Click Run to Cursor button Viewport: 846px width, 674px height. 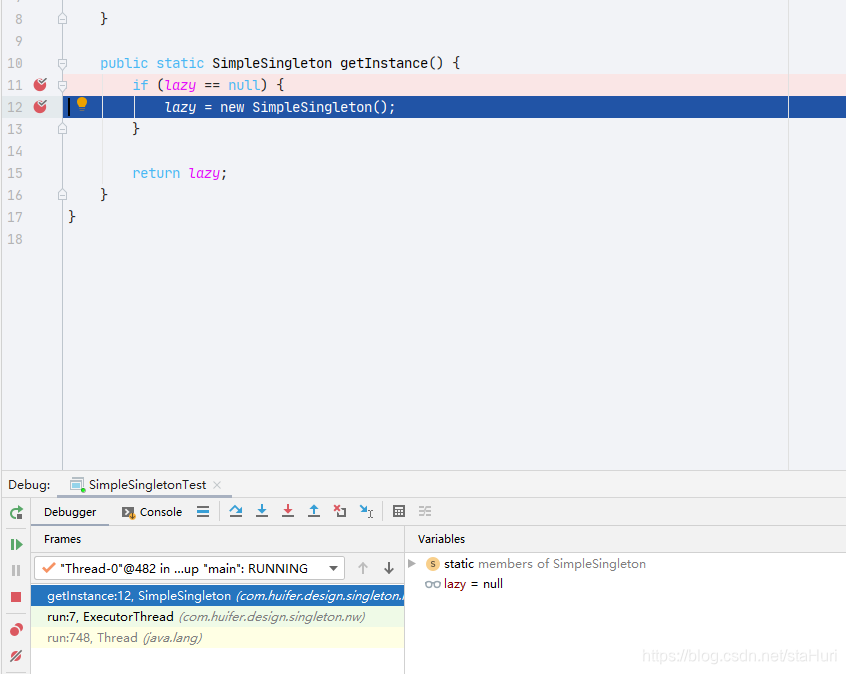click(366, 511)
